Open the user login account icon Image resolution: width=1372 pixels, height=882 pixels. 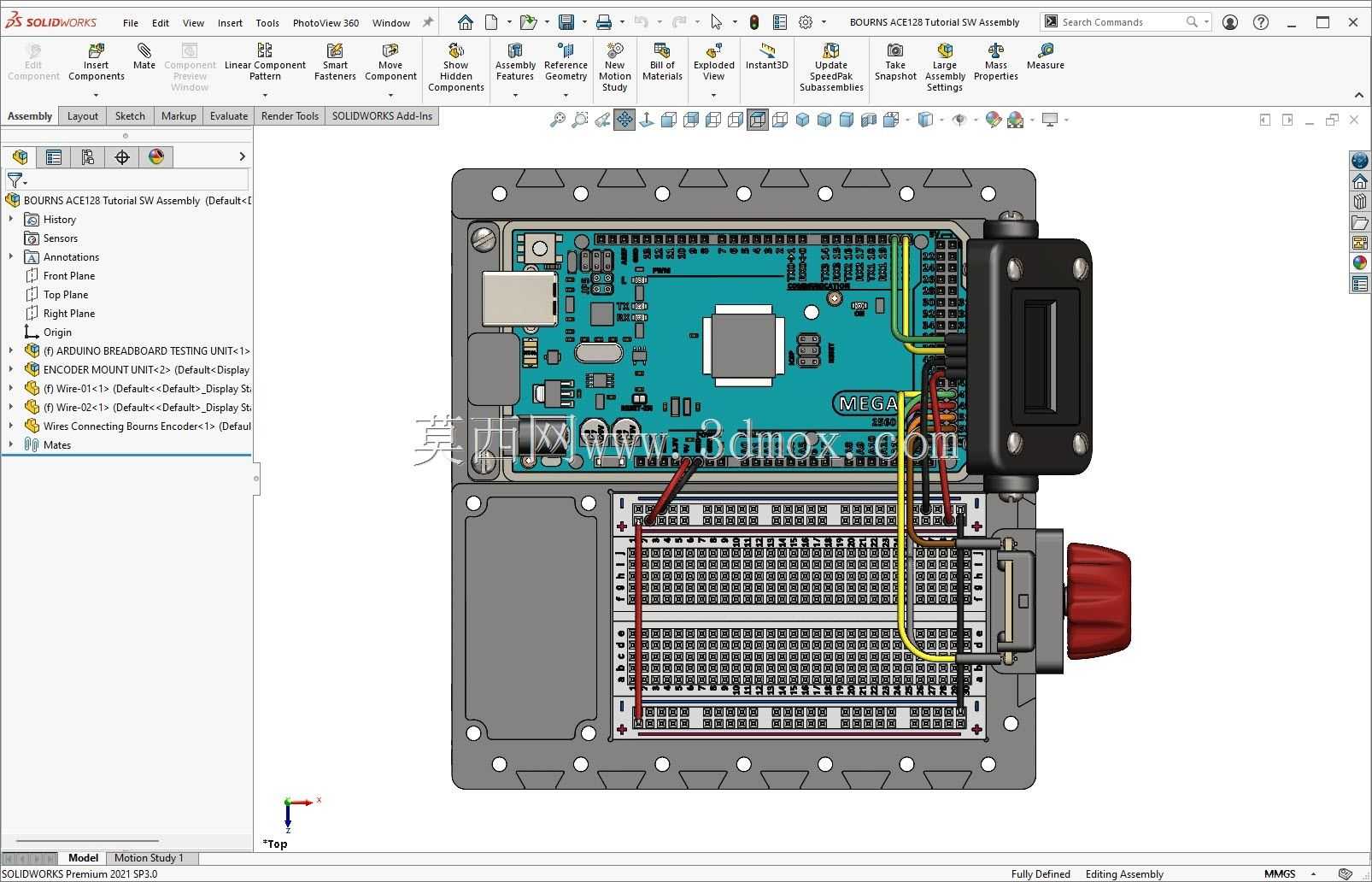tap(1230, 22)
